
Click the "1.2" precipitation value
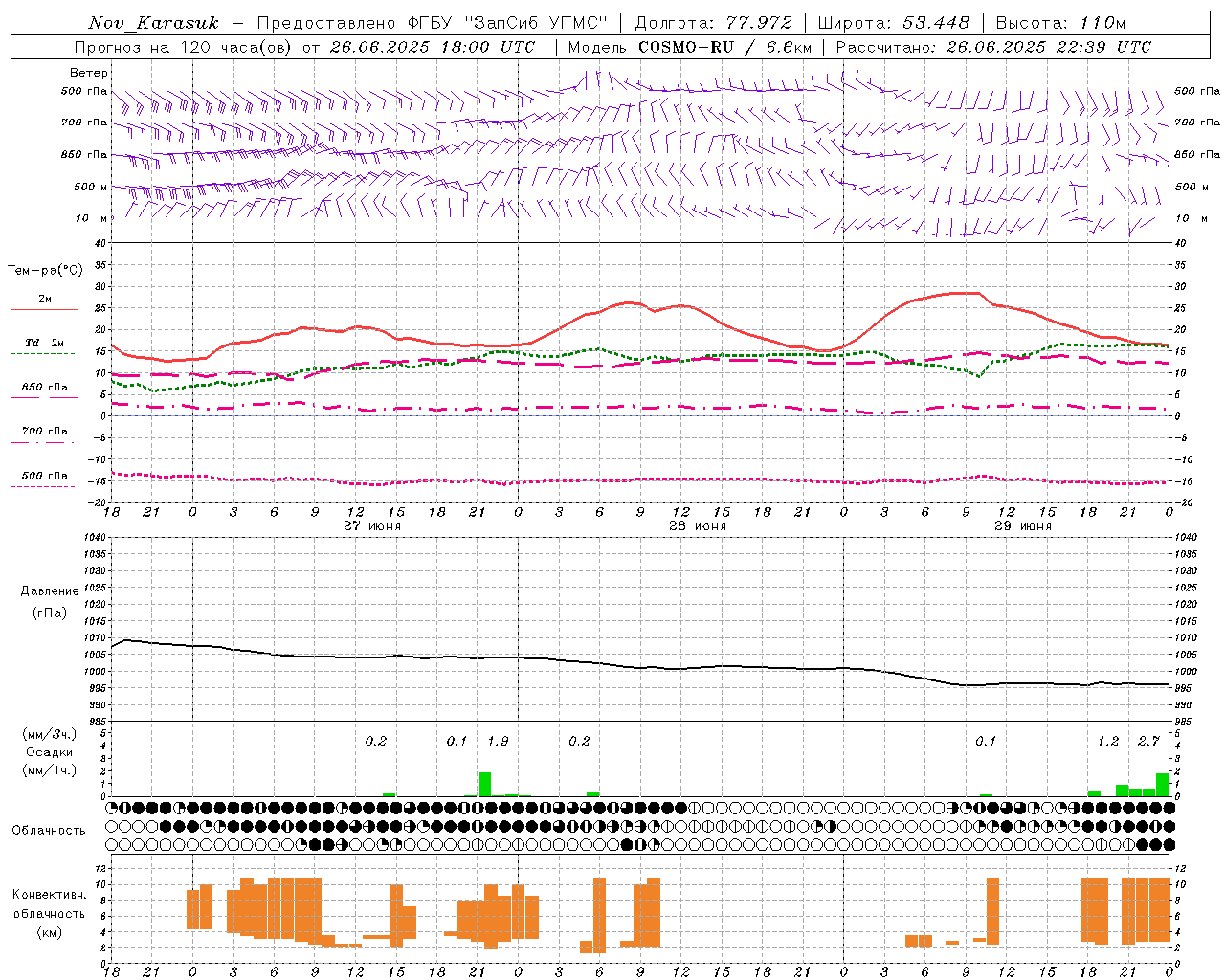click(1108, 742)
